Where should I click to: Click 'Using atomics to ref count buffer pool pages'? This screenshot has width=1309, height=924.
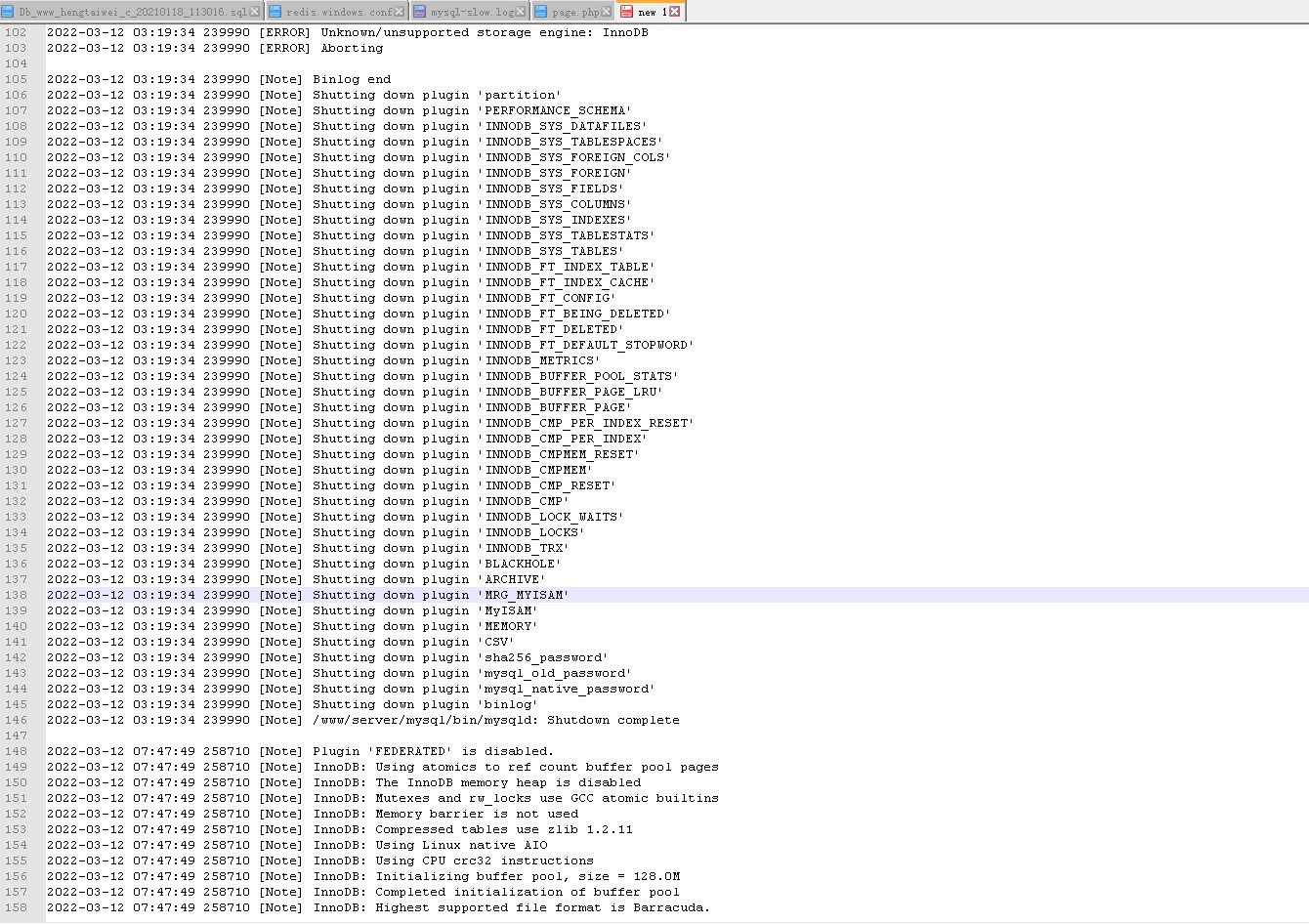(547, 767)
